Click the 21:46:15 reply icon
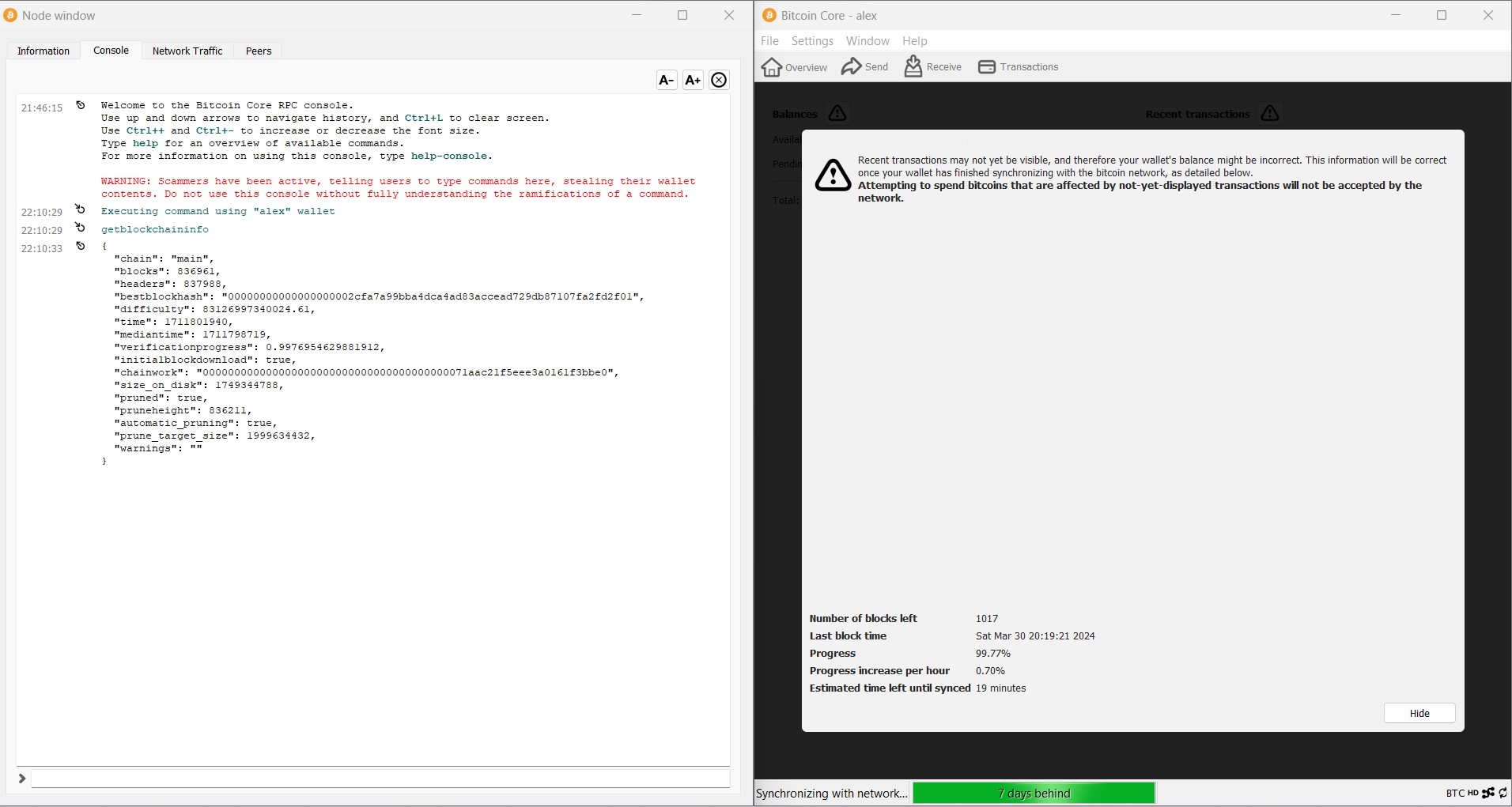The width and height of the screenshot is (1512, 807). click(x=80, y=105)
